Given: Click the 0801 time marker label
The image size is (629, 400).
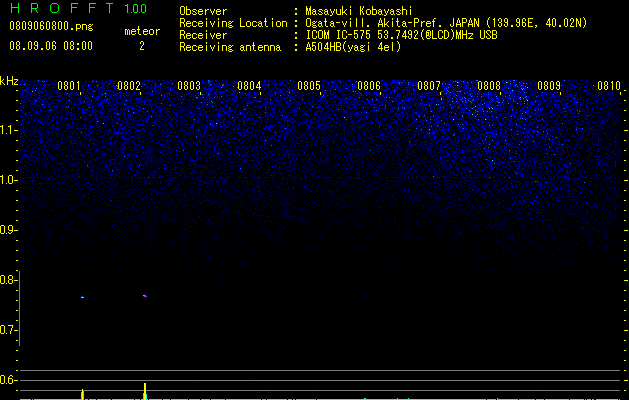Looking at the screenshot, I should (x=69, y=86).
